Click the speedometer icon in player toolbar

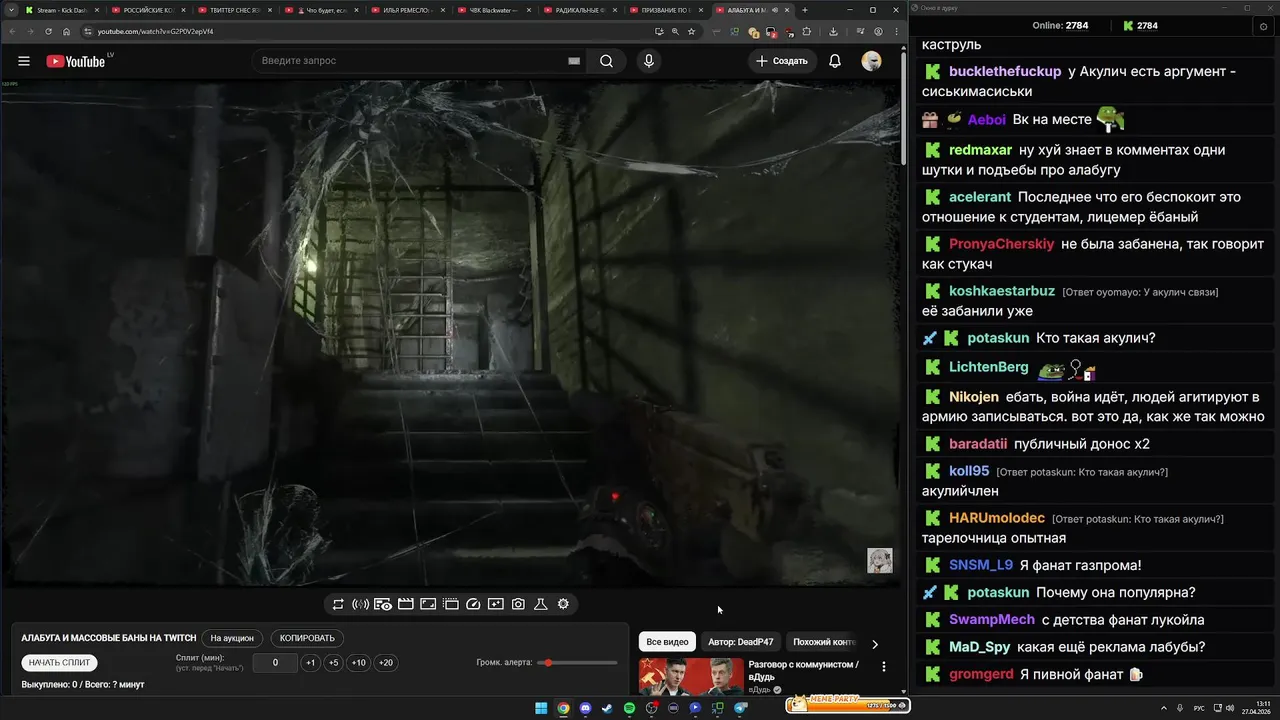474,604
